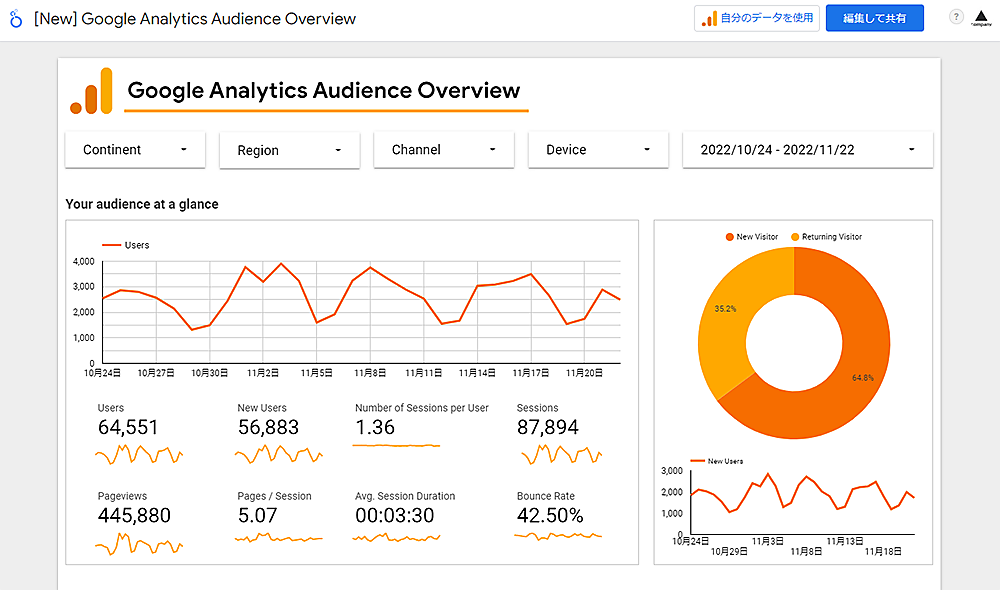
Task: Open the help question mark icon
Action: click(956, 18)
